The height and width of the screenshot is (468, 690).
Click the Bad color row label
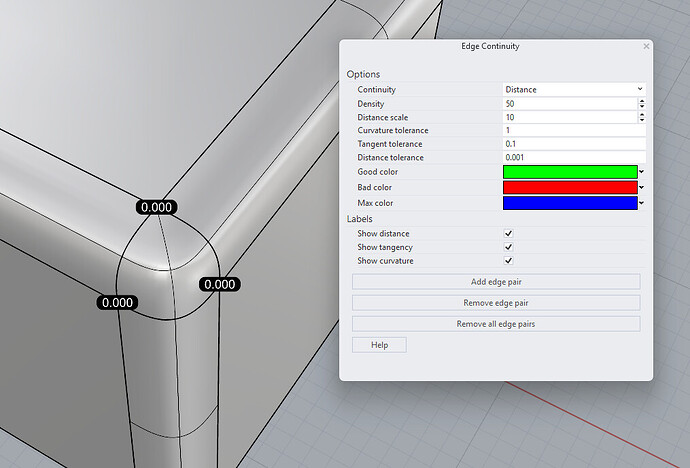[374, 187]
